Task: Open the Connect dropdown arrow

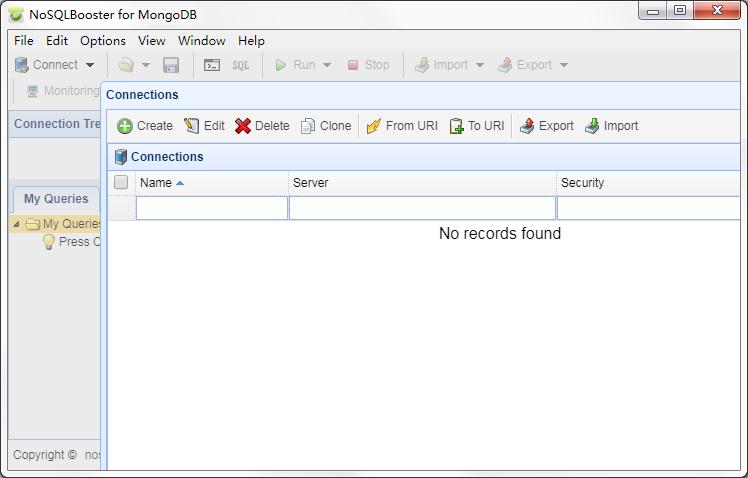Action: pos(90,65)
